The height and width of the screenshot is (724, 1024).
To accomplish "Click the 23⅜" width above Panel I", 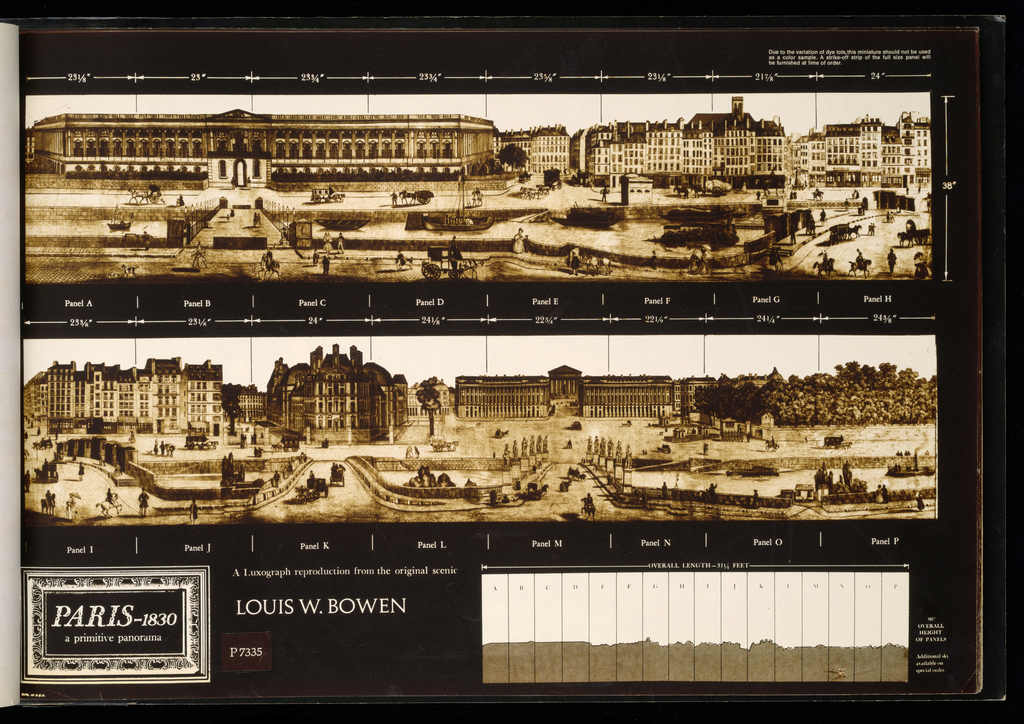I will (x=81, y=322).
